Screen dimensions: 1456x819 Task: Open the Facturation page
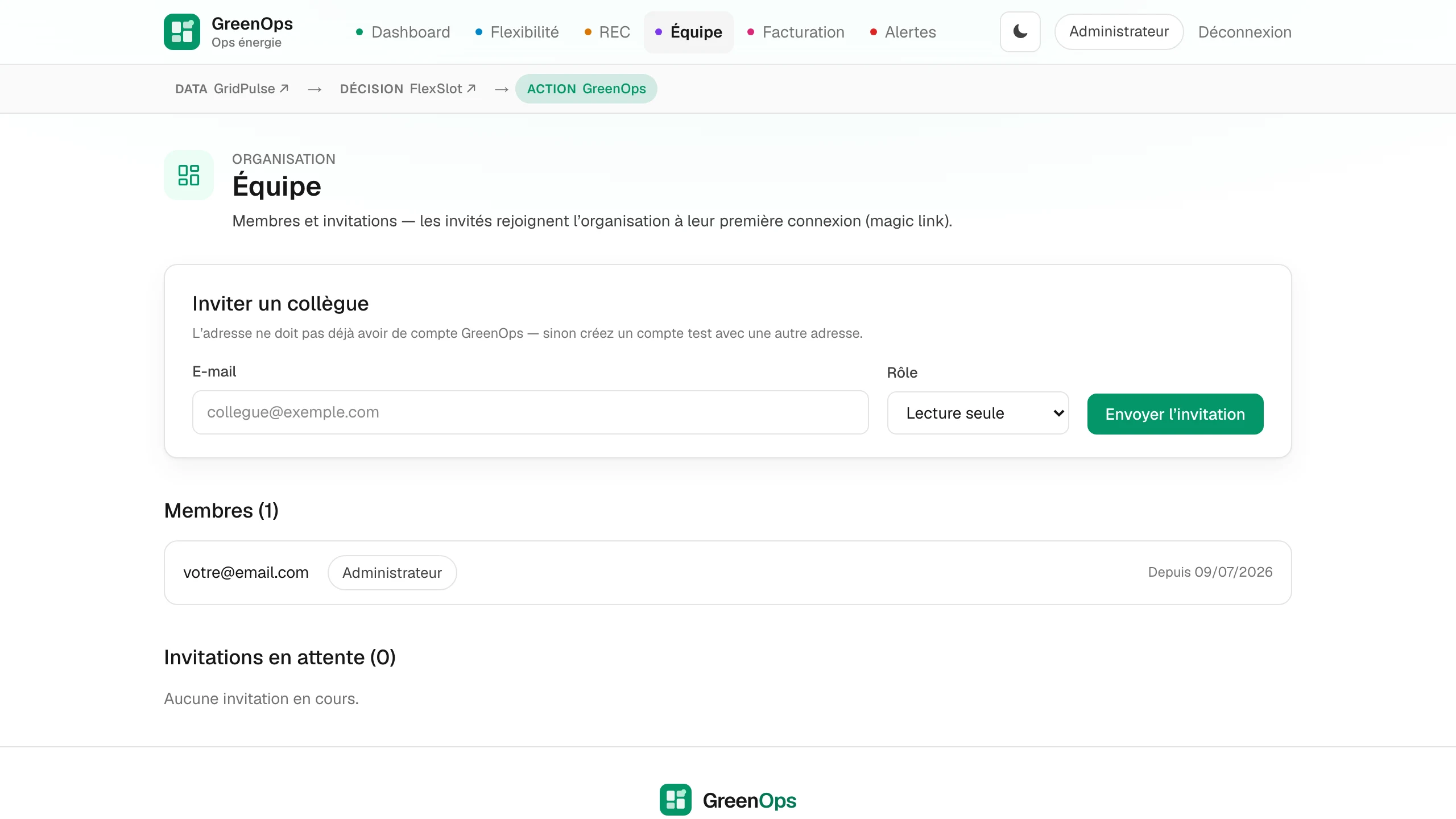coord(796,32)
